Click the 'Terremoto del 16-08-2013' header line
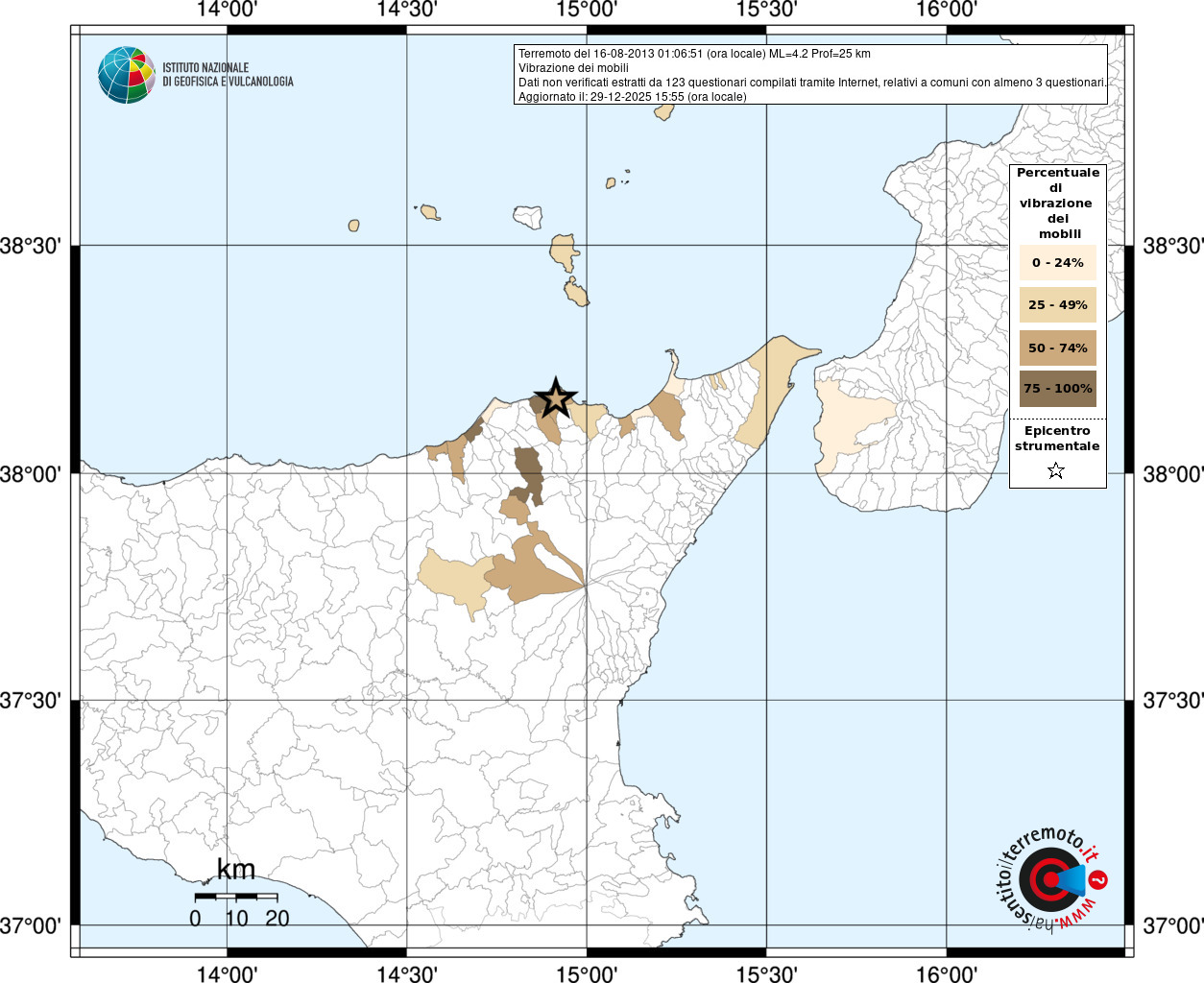Viewport: 1204px width, 983px height. click(694, 54)
